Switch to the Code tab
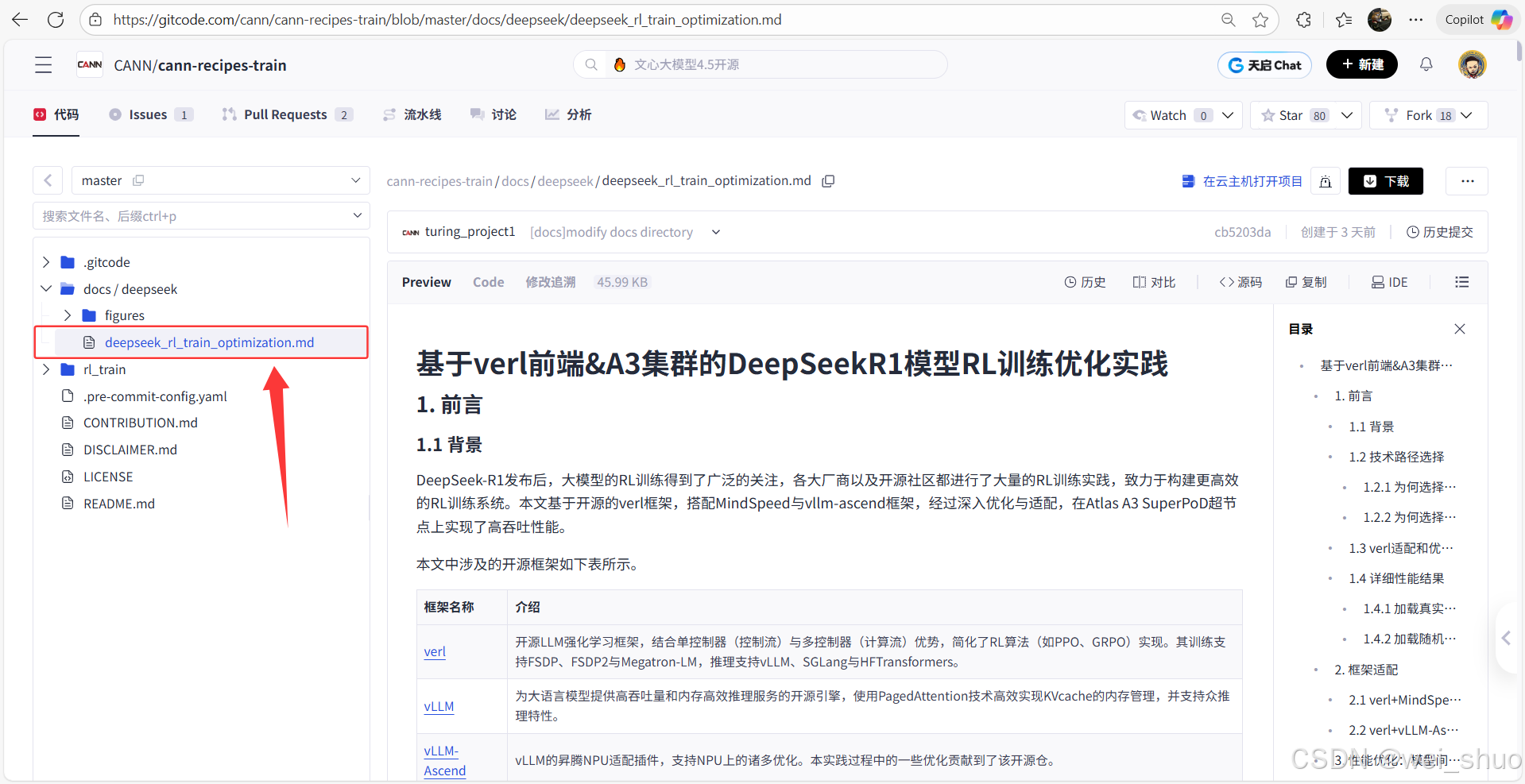This screenshot has height=784, width=1525. click(487, 282)
